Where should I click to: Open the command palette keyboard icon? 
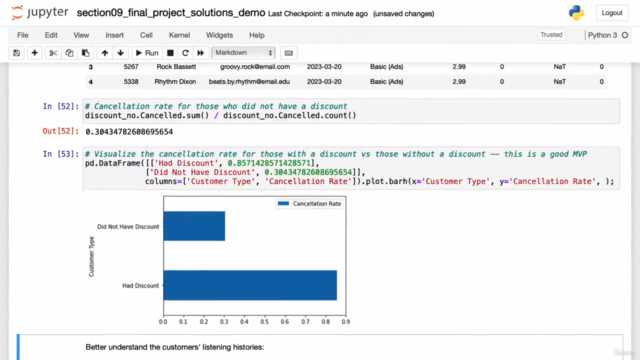point(289,53)
